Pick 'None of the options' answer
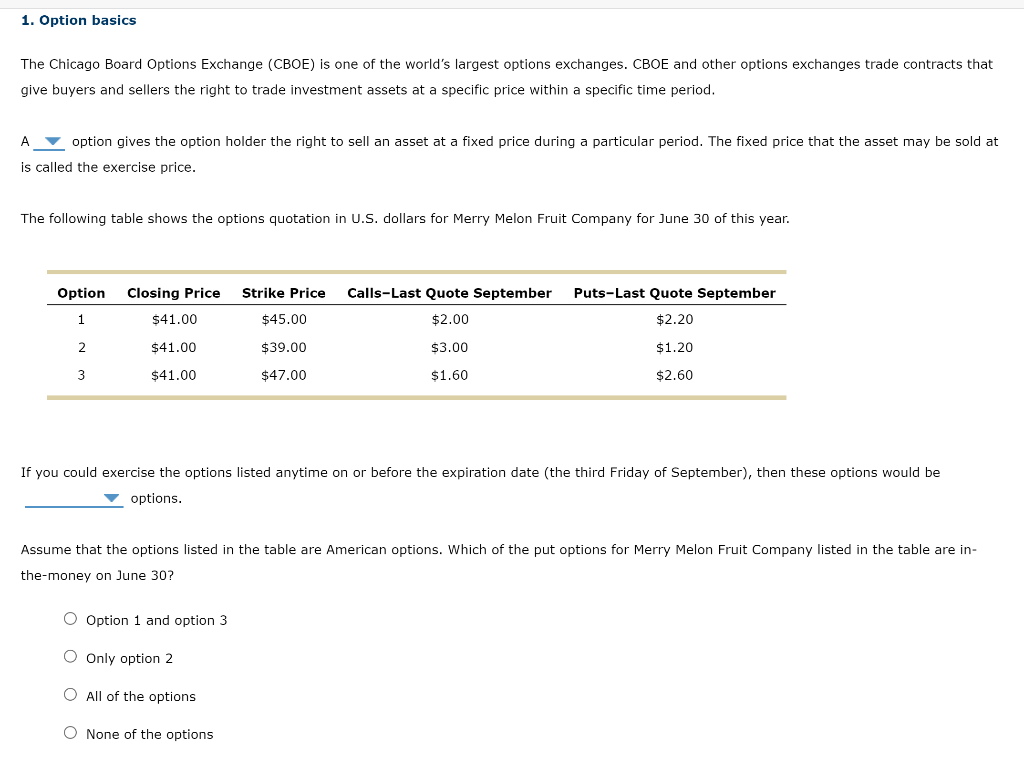This screenshot has width=1024, height=758. [70, 732]
